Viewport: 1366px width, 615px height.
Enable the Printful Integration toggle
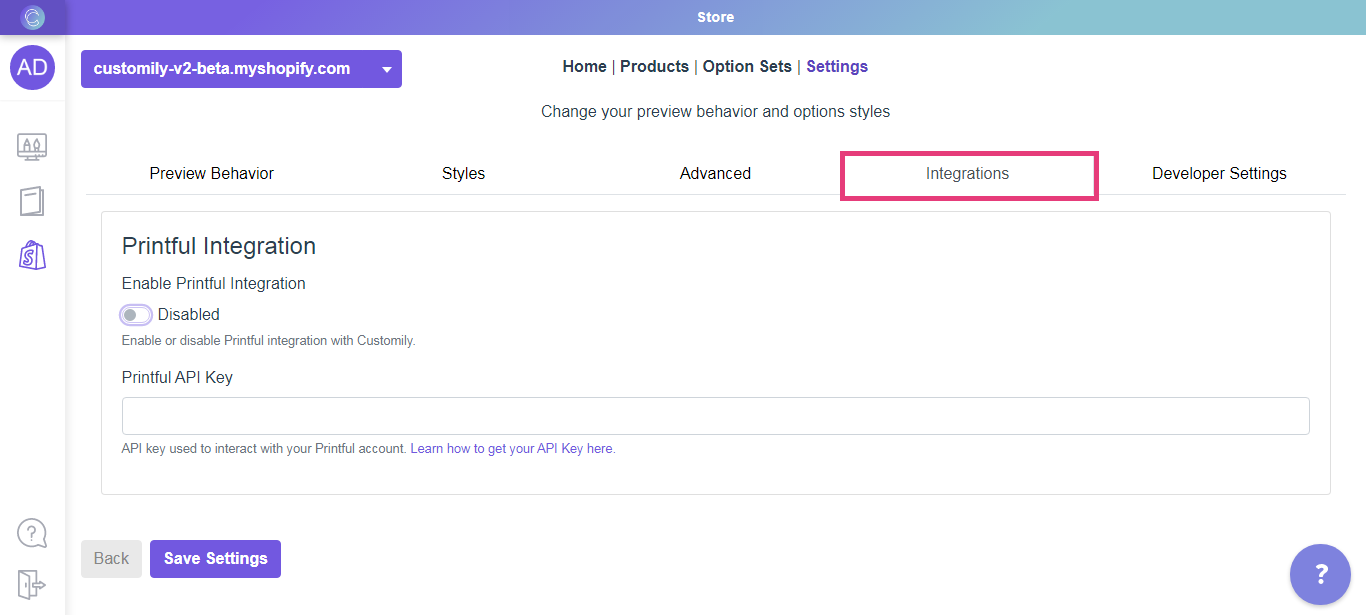click(135, 314)
